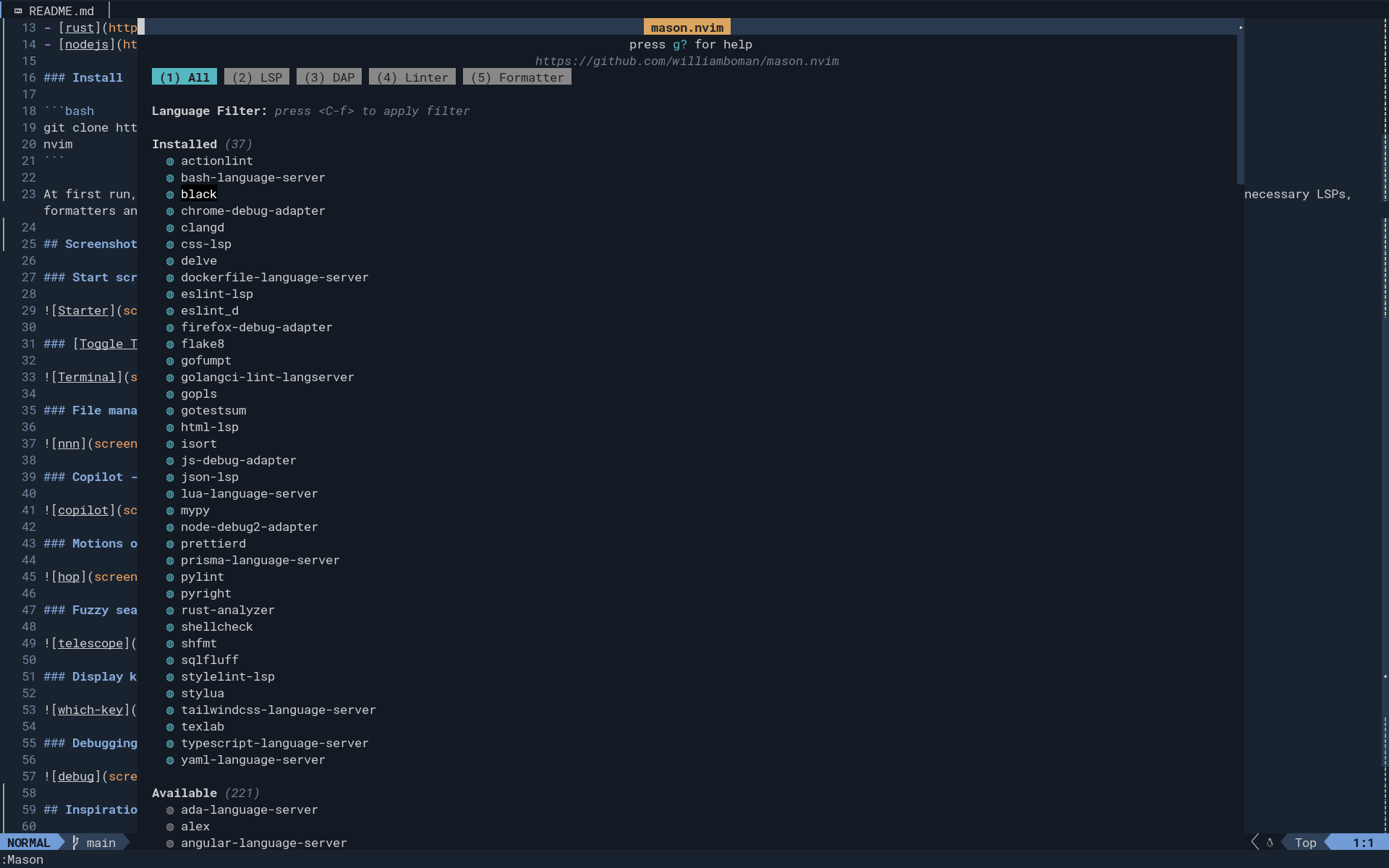1389x868 pixels.
Task: Click the package icon beside gopls
Action: [170, 394]
